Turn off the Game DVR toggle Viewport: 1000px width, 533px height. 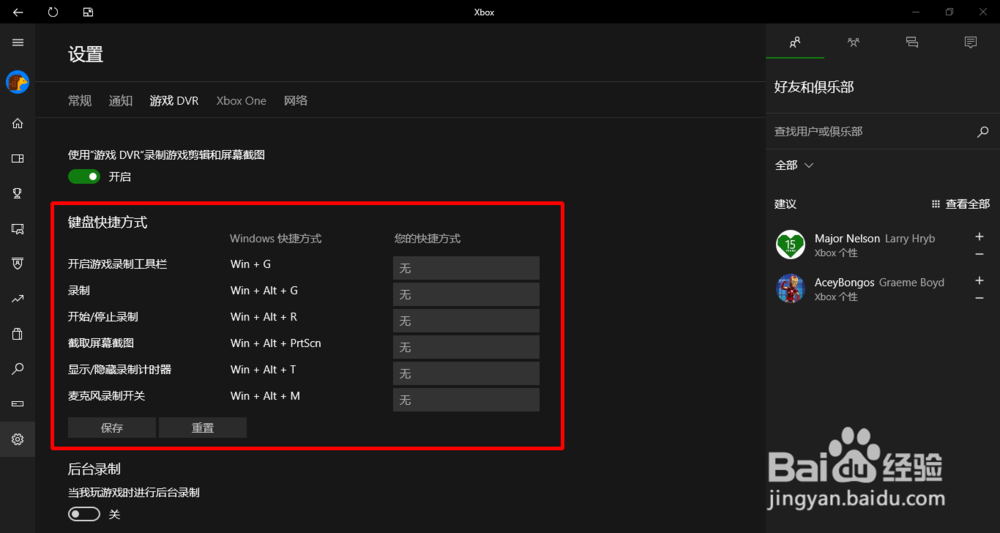pos(84,177)
